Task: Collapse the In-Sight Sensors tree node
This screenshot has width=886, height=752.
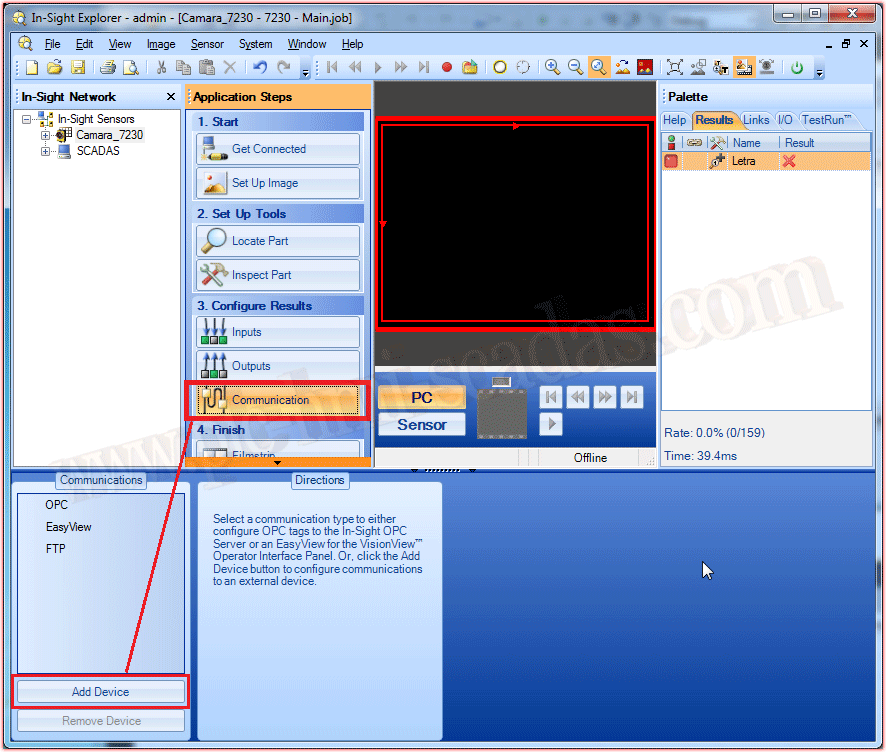Action: [26, 119]
